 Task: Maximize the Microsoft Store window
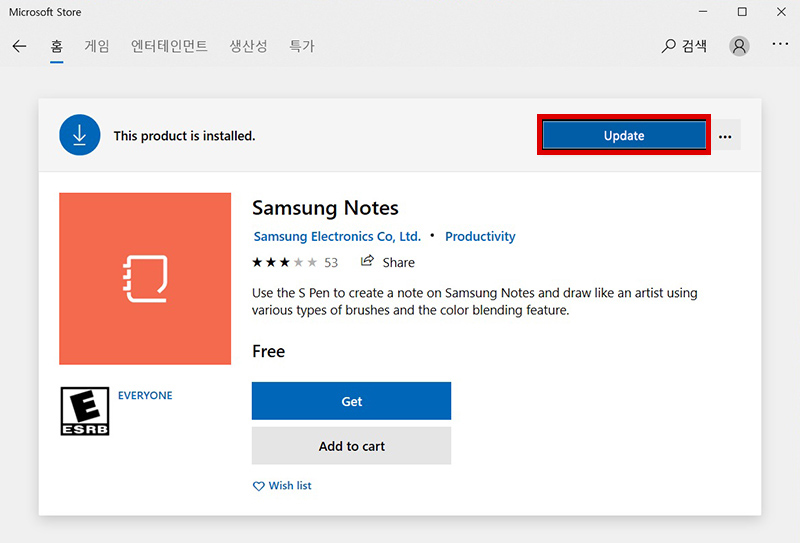(742, 11)
